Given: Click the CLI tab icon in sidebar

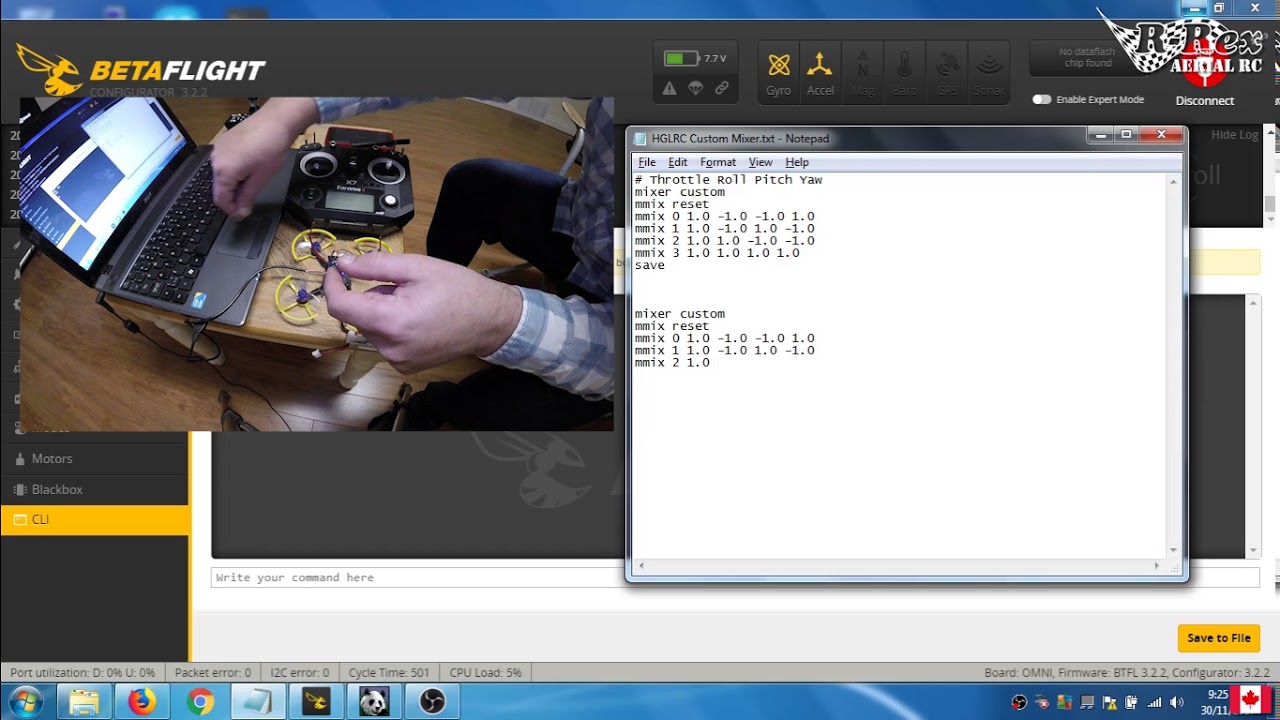Looking at the screenshot, I should 20,520.
